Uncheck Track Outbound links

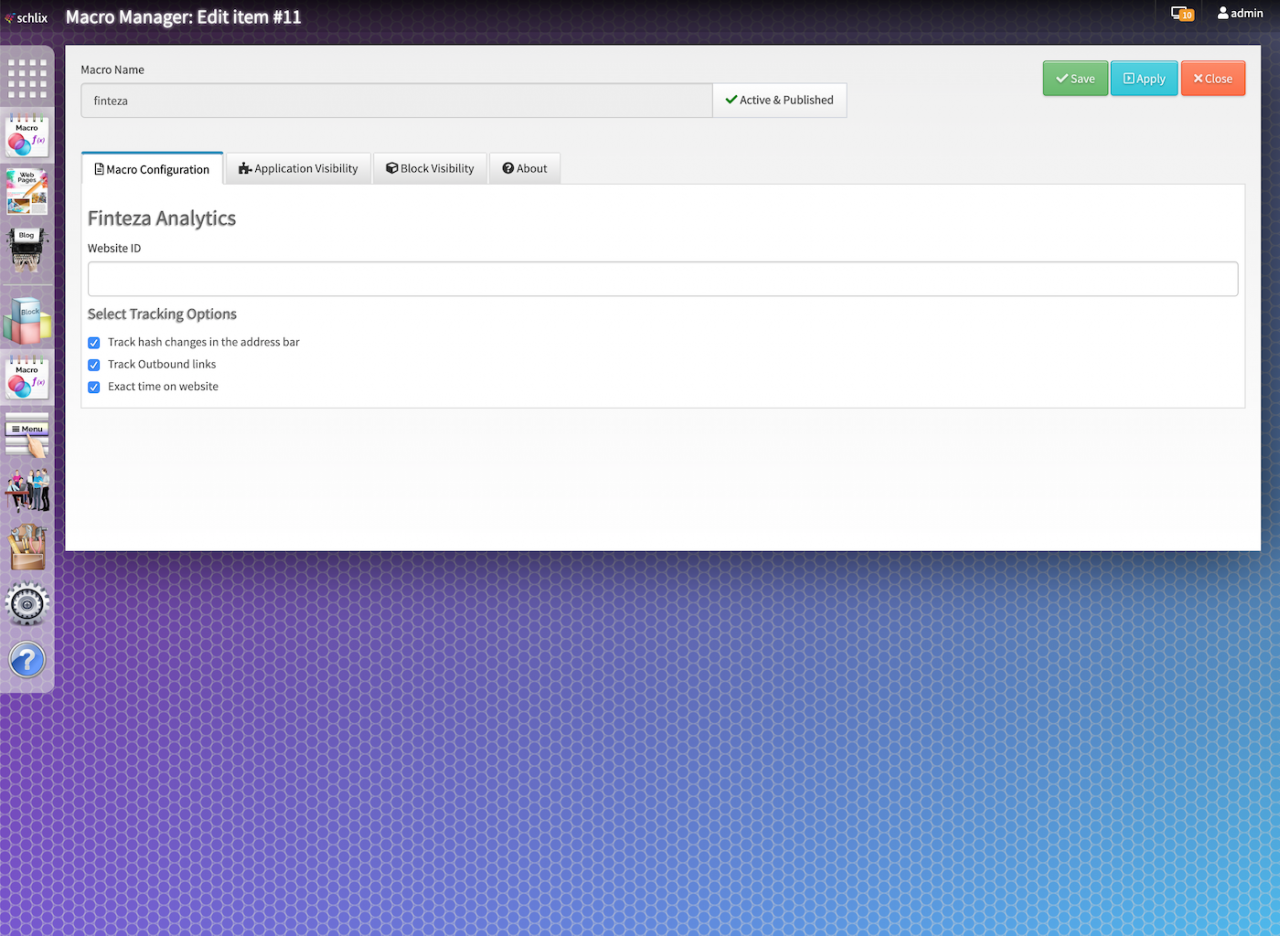pos(94,365)
